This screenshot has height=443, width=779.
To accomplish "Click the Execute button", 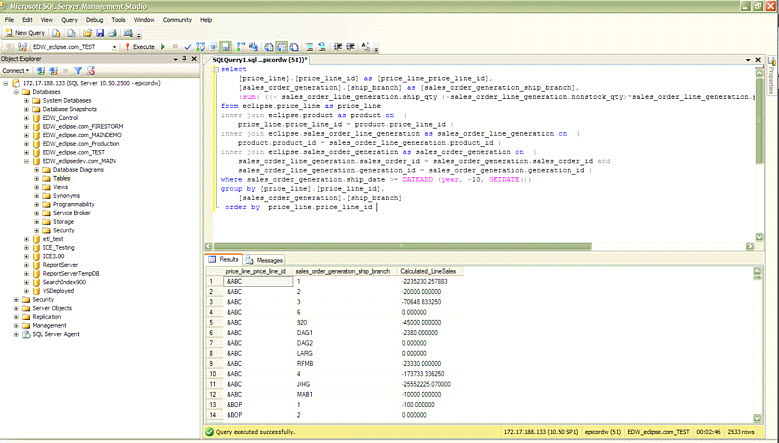I will tap(140, 47).
